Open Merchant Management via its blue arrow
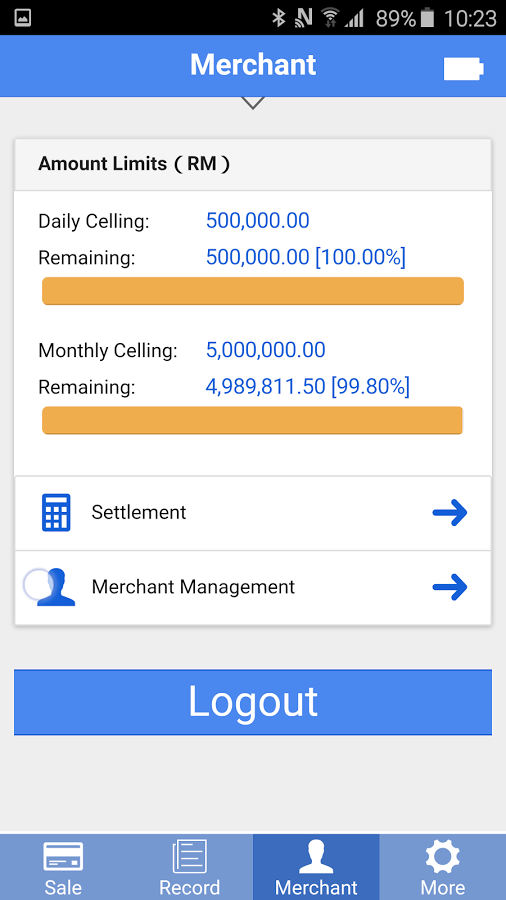This screenshot has height=900, width=506. click(x=450, y=587)
